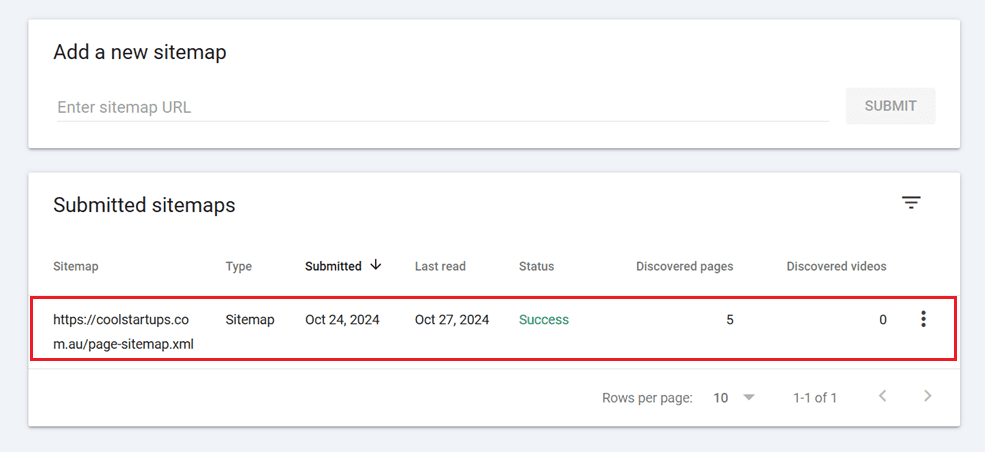Click the Sitemap column header
Screen dimensions: 985x452
point(76,266)
